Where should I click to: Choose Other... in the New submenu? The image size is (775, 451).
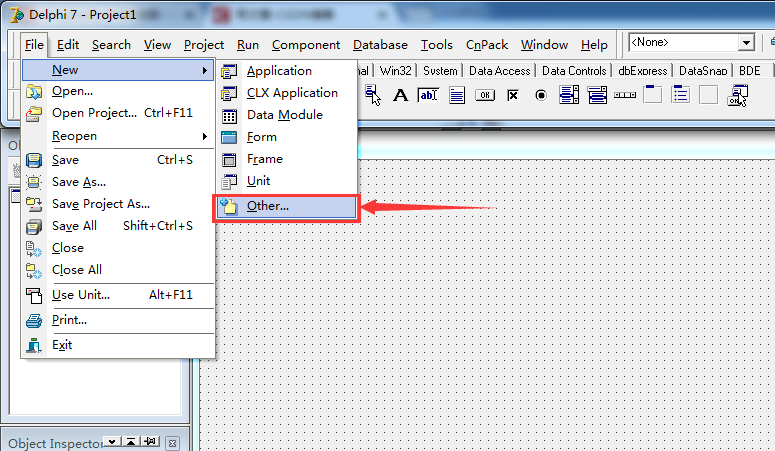click(287, 207)
